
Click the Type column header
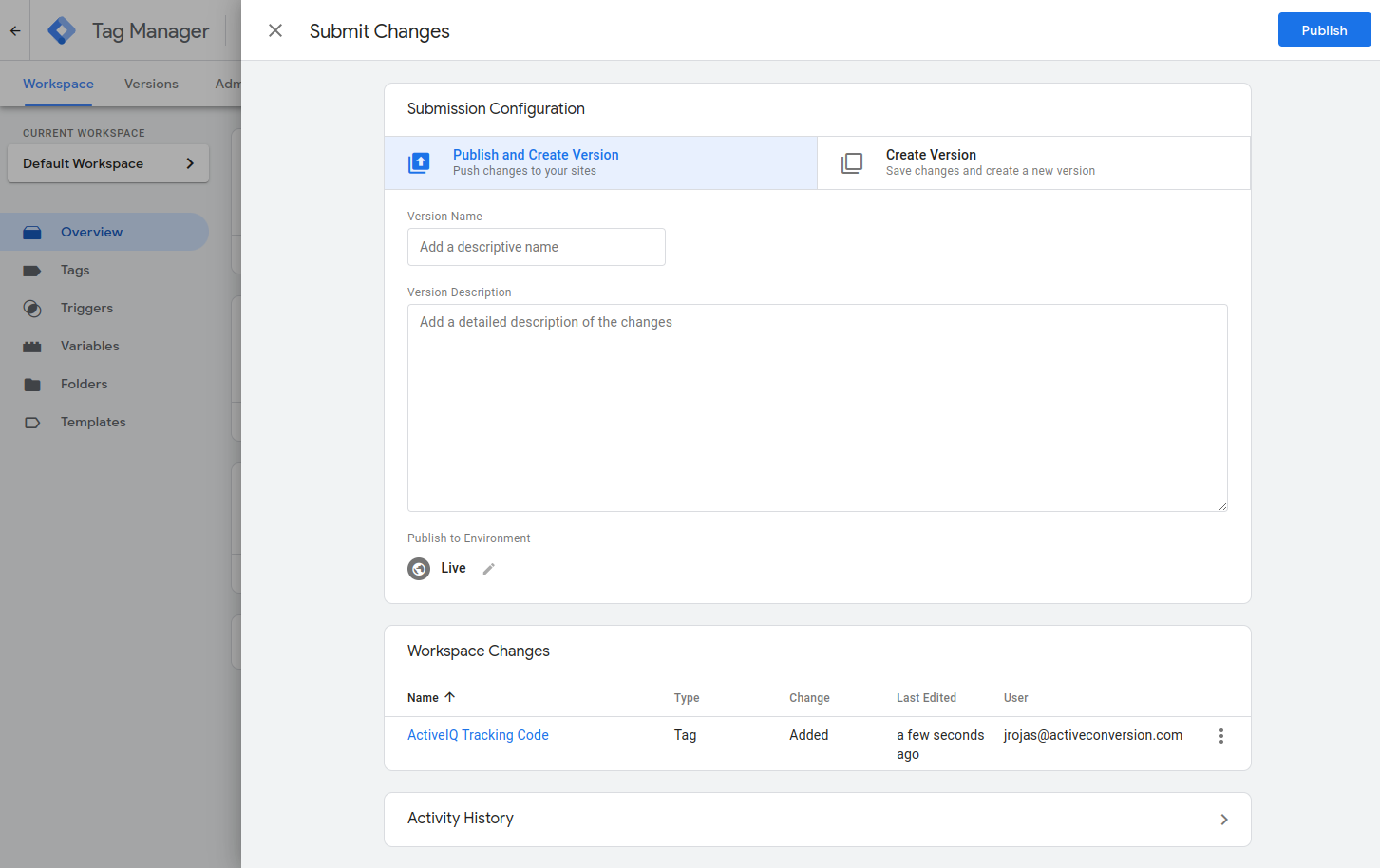tap(687, 698)
